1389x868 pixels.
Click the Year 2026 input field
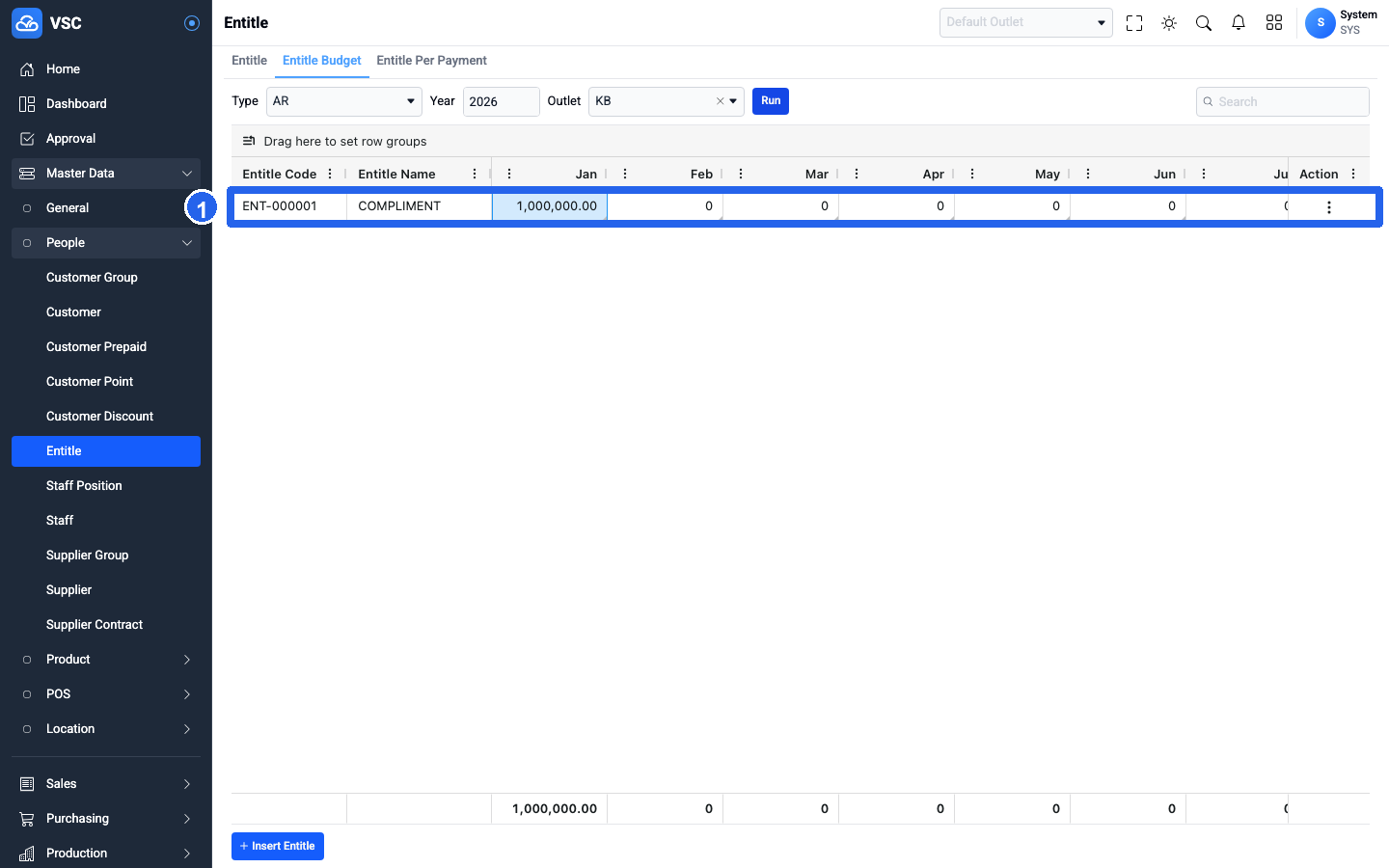(x=502, y=101)
